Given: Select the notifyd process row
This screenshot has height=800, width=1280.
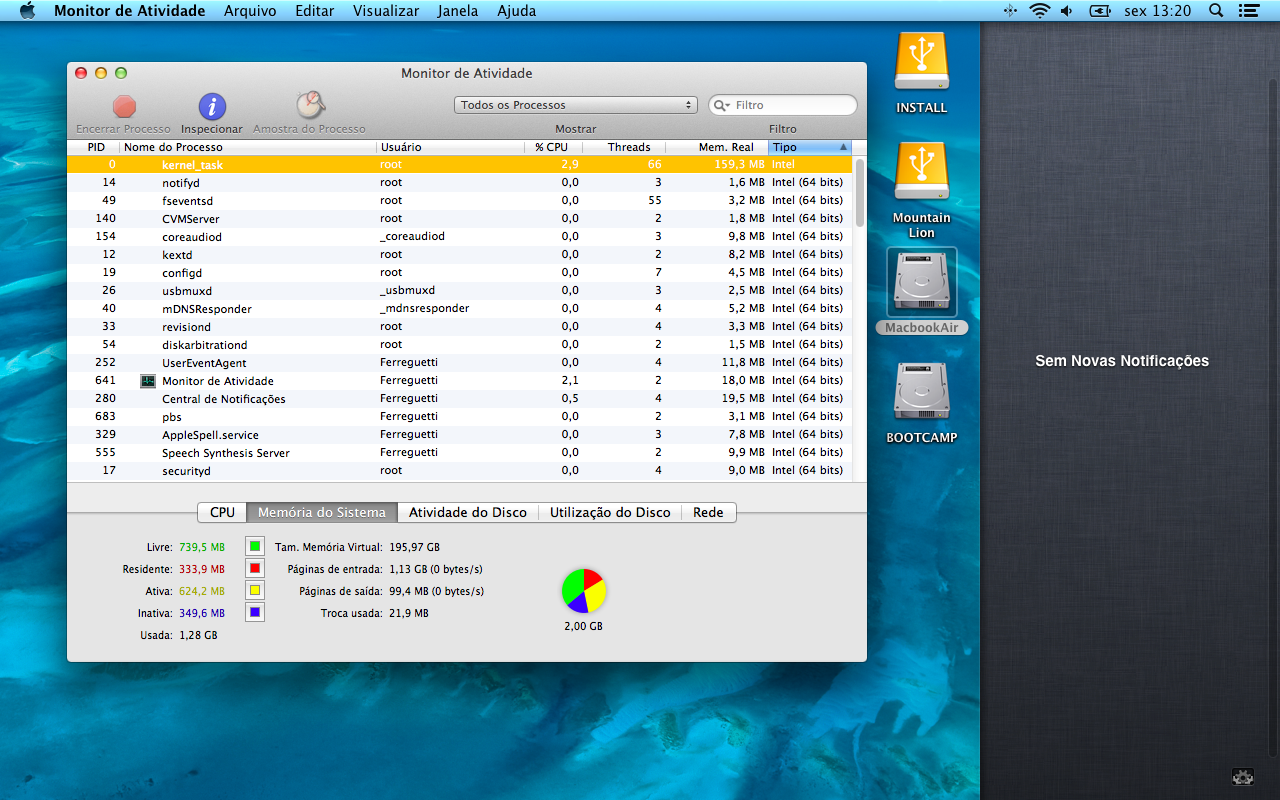Looking at the screenshot, I should click(x=460, y=182).
